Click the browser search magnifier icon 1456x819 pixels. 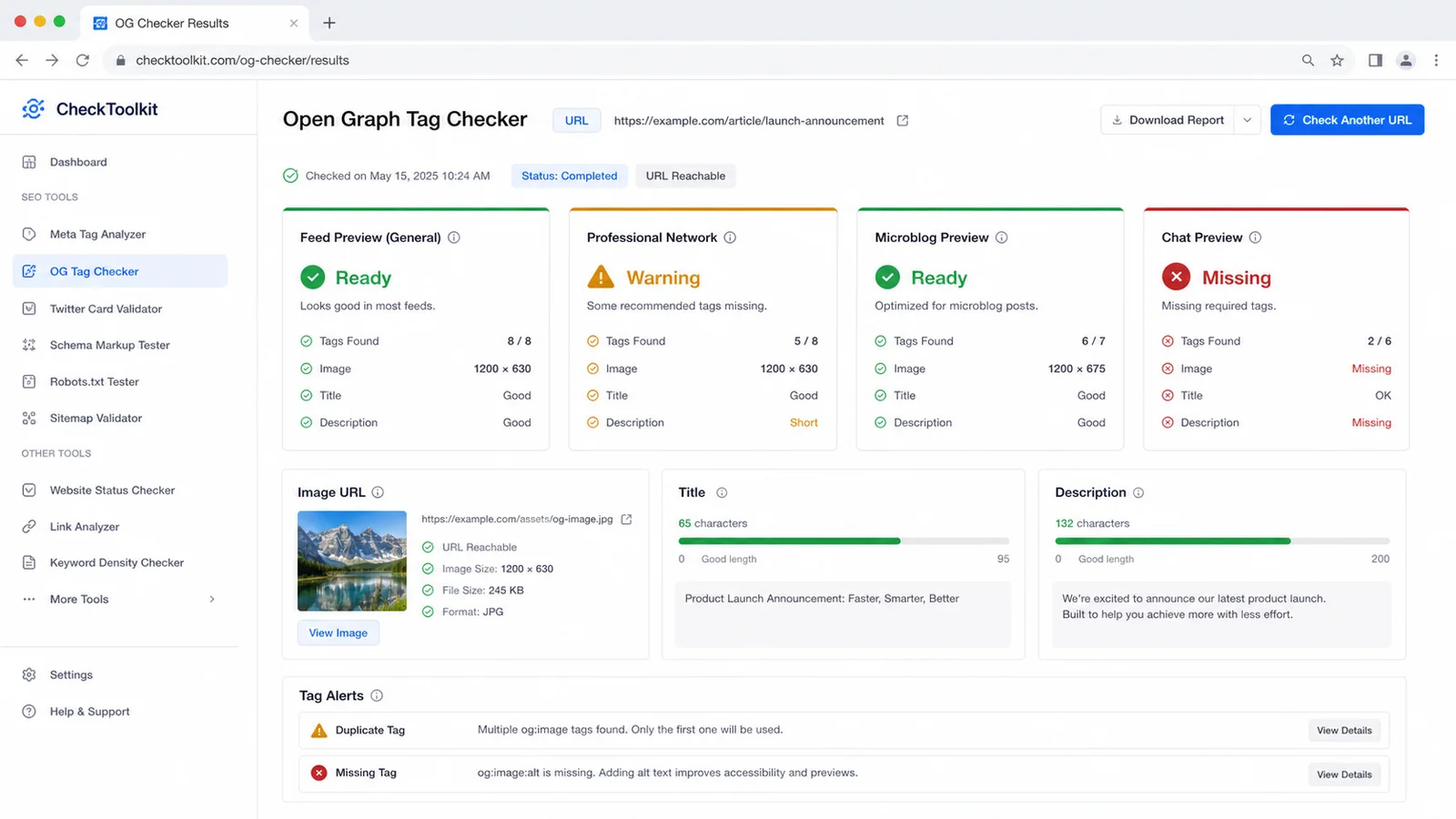point(1308,60)
